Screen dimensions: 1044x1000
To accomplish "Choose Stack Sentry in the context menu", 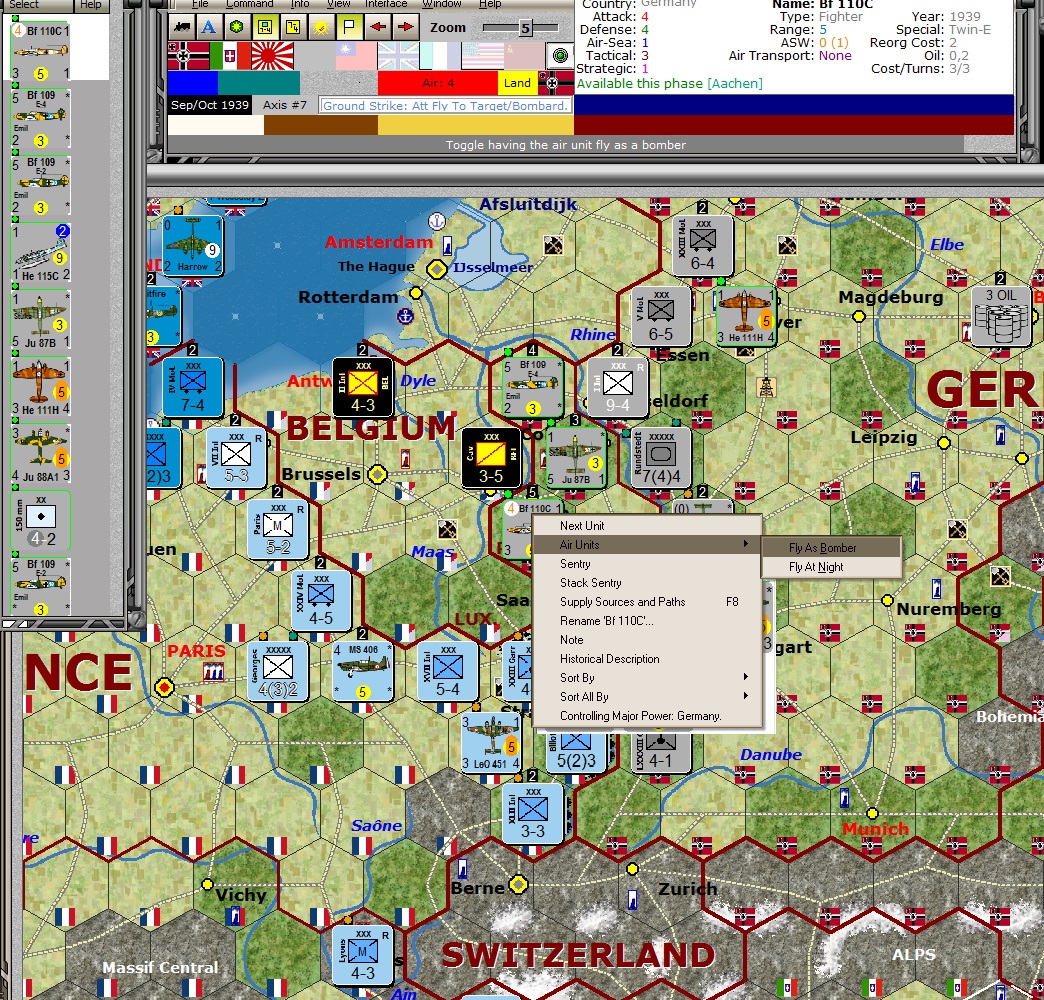I will point(647,583).
